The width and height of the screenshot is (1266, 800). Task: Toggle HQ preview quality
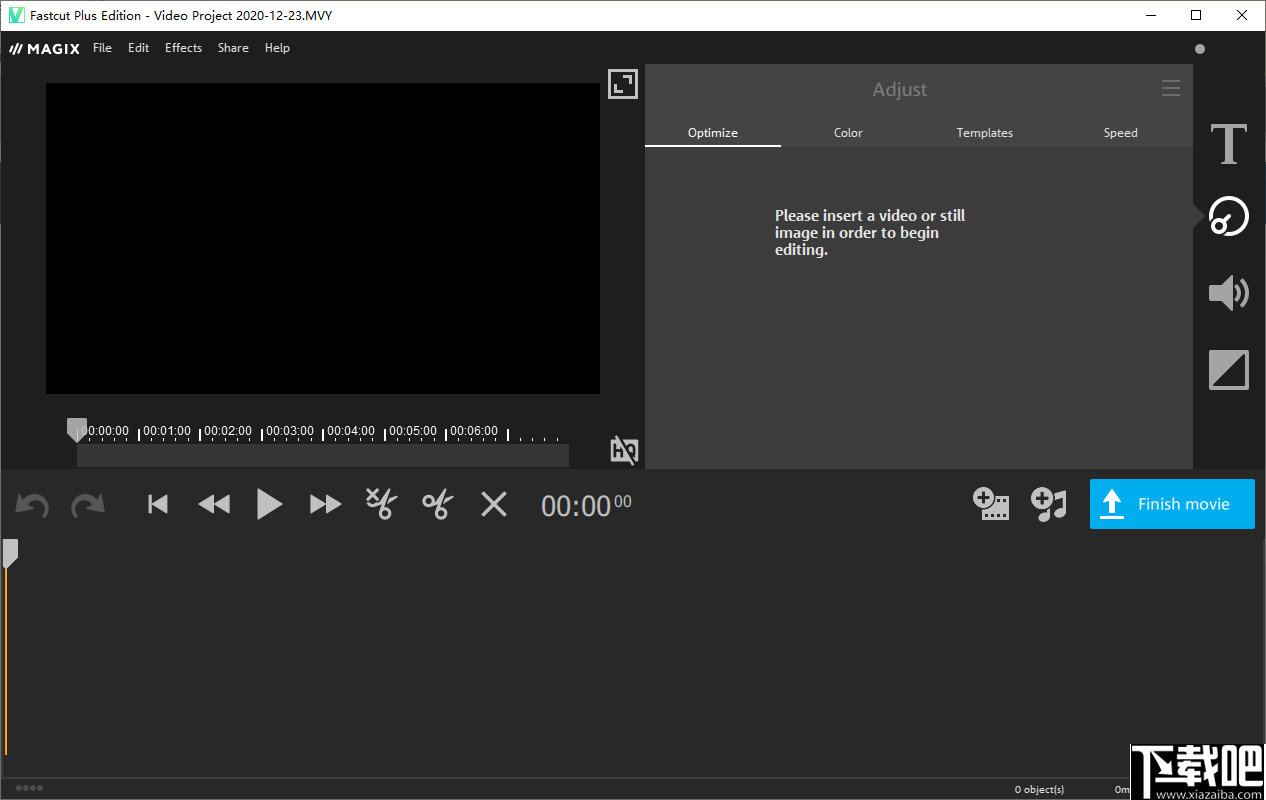click(x=623, y=450)
